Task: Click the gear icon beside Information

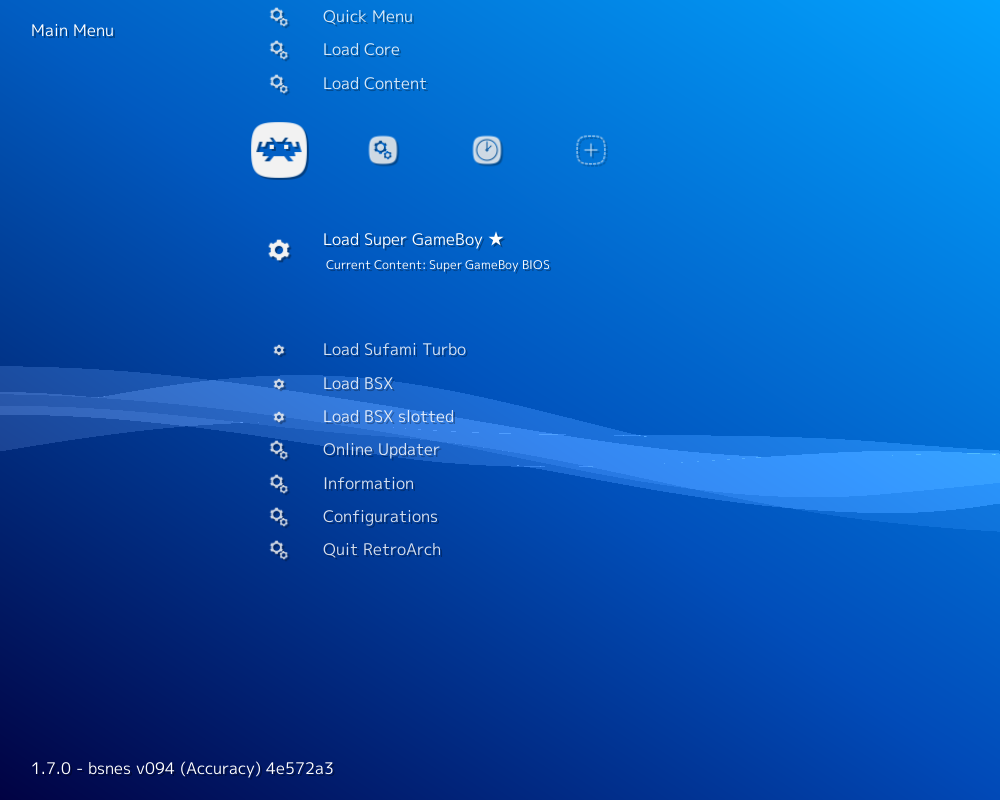Action: tap(279, 484)
